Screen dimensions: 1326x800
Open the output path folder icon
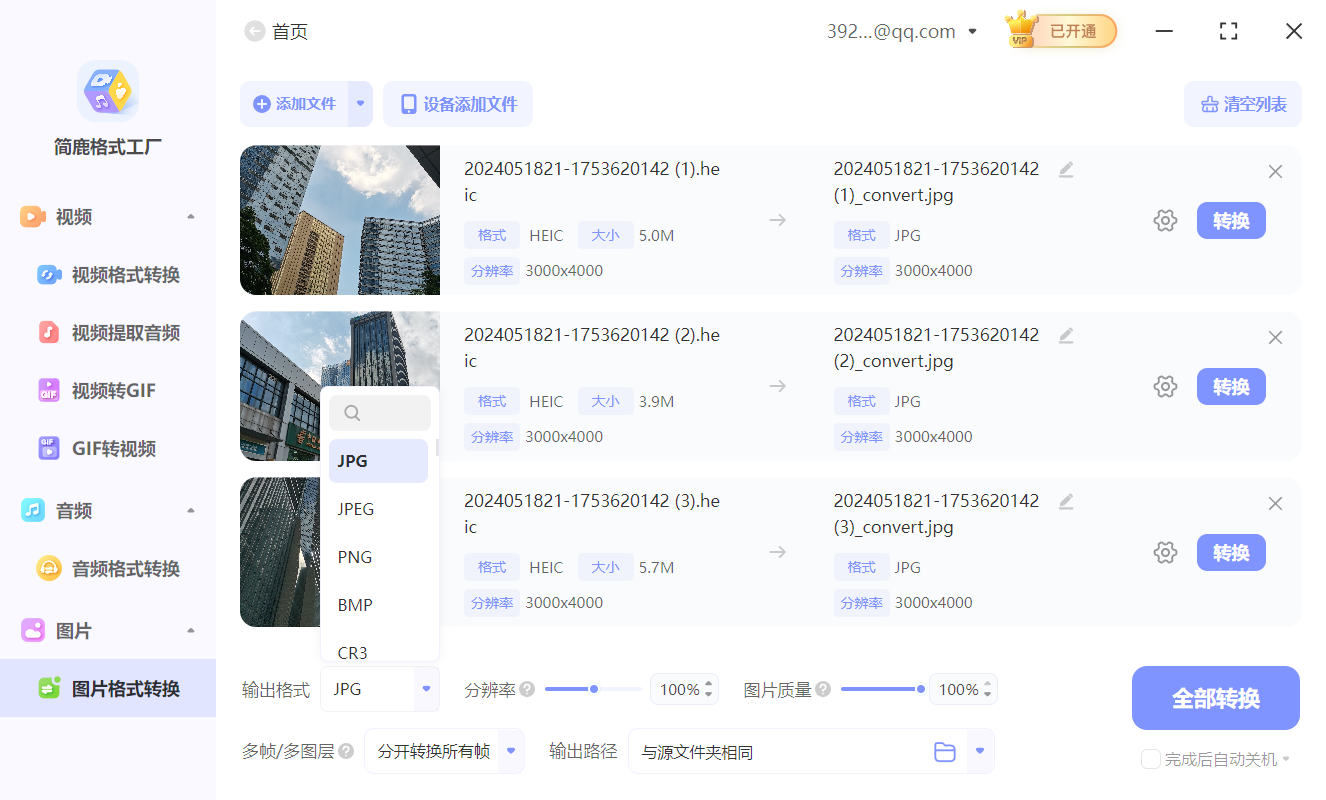pos(945,751)
